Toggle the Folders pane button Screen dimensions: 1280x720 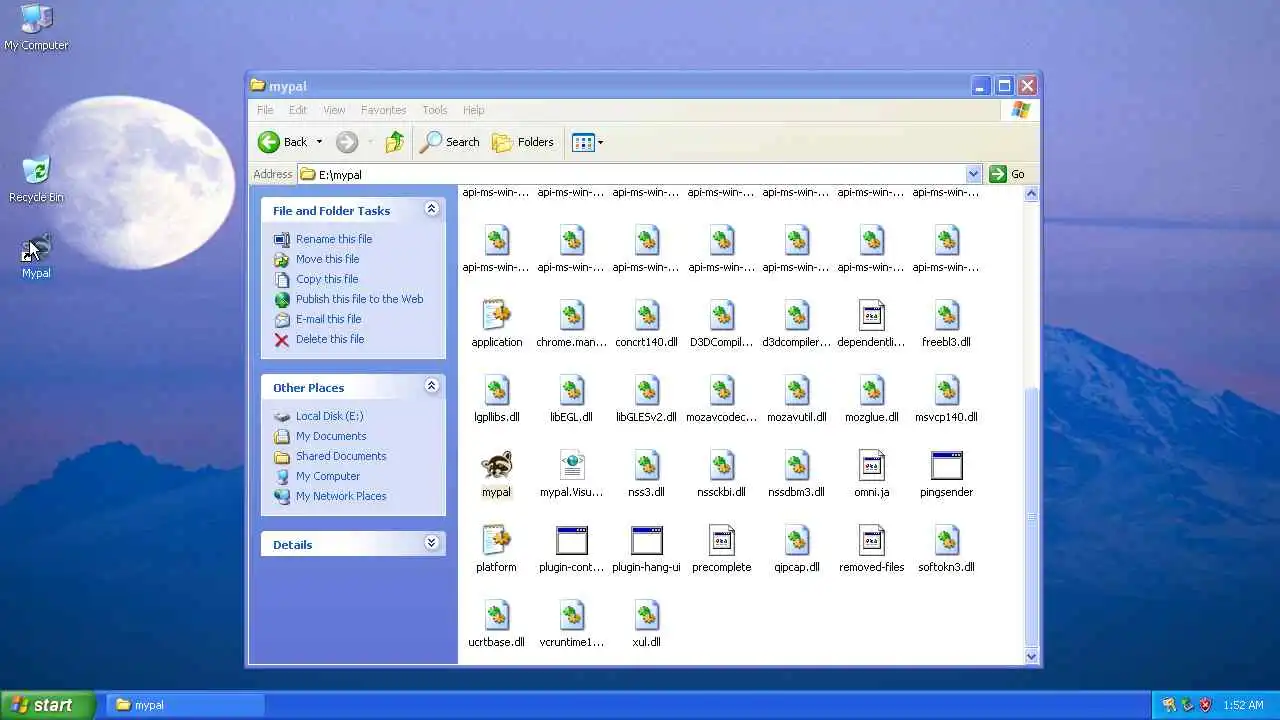(x=523, y=142)
